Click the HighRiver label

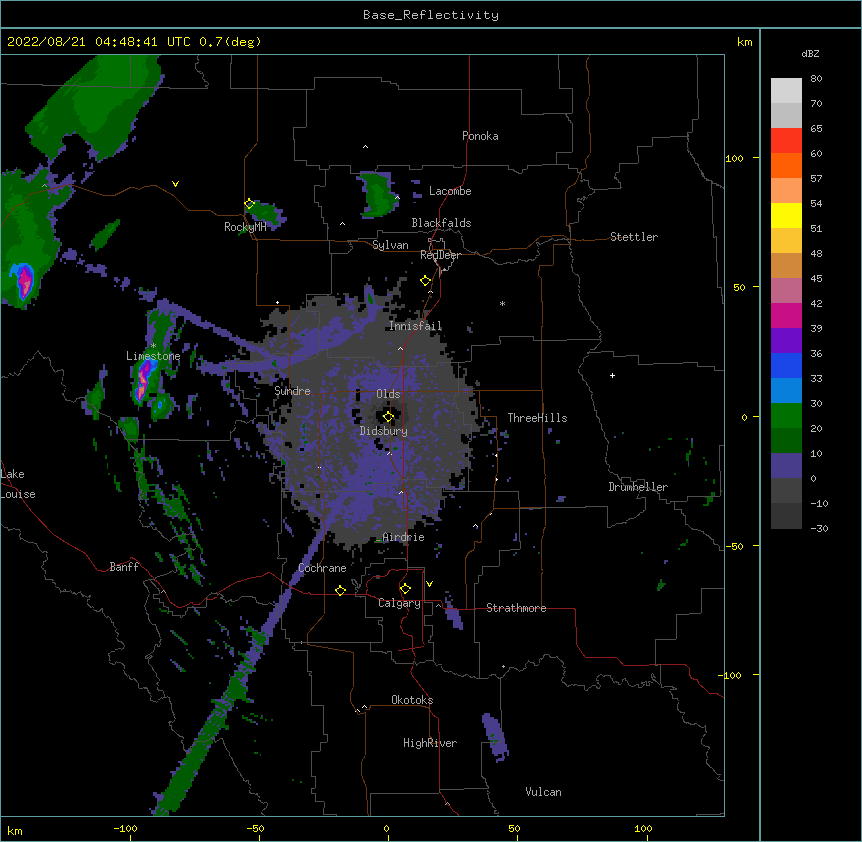click(x=430, y=743)
